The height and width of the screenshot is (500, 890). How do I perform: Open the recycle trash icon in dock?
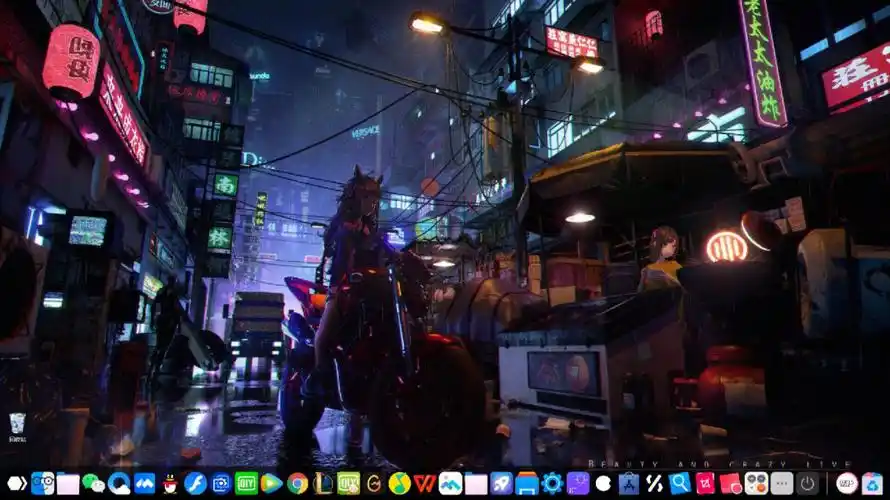pyautogui.click(x=873, y=483)
